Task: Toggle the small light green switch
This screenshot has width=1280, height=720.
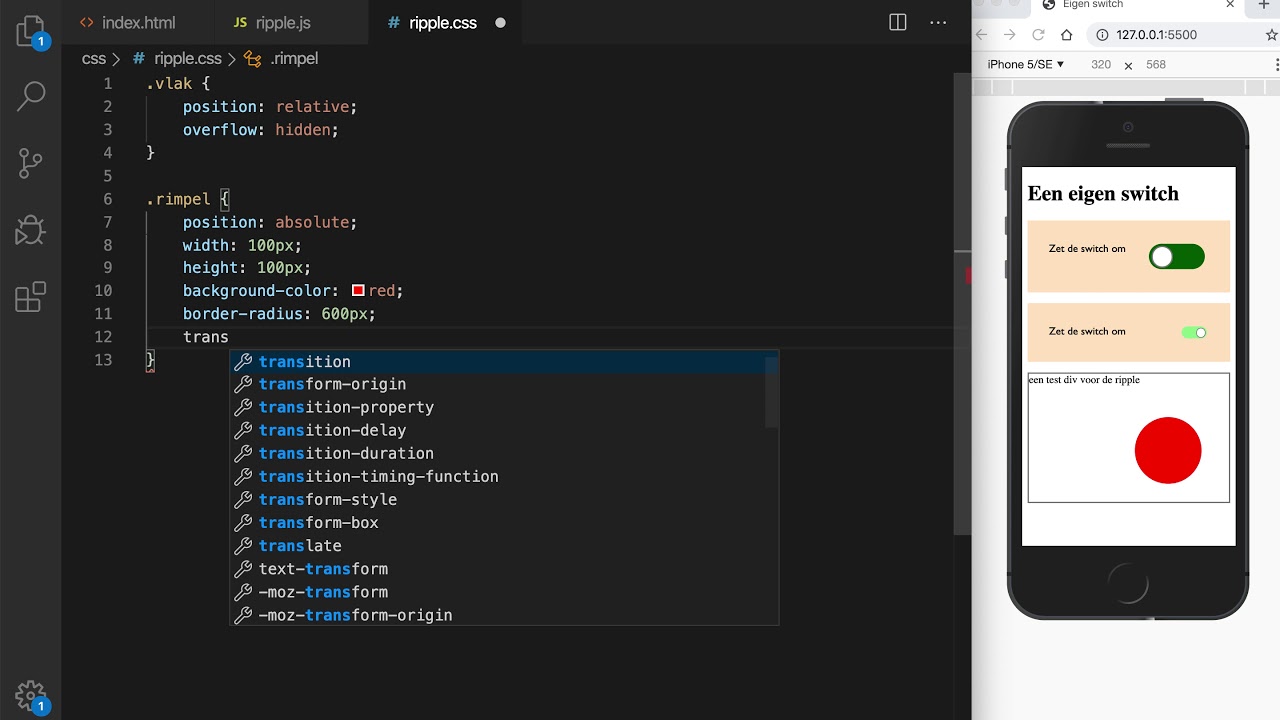Action: click(1194, 332)
